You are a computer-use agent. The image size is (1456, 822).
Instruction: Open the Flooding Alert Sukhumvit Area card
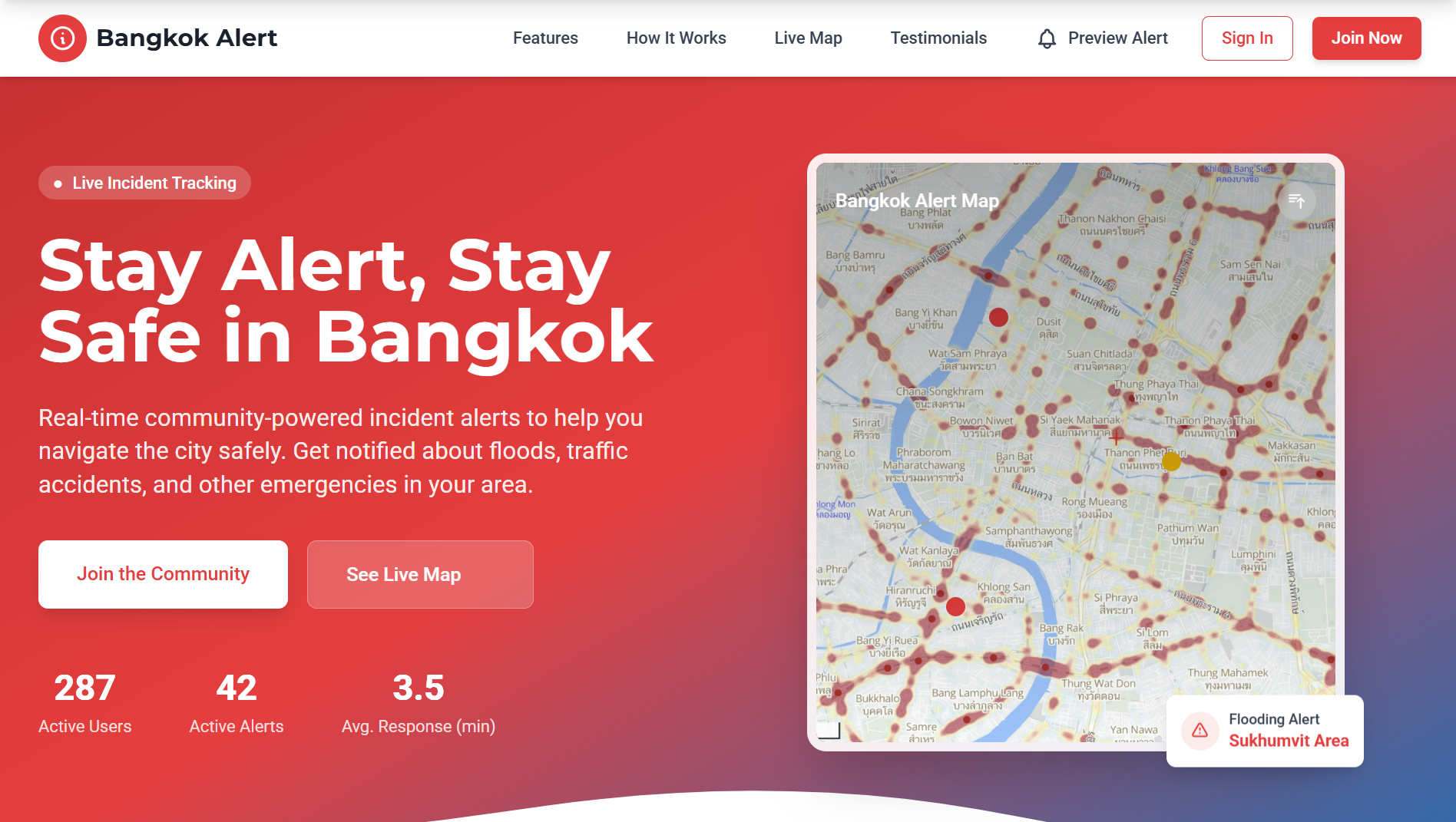tap(1265, 731)
